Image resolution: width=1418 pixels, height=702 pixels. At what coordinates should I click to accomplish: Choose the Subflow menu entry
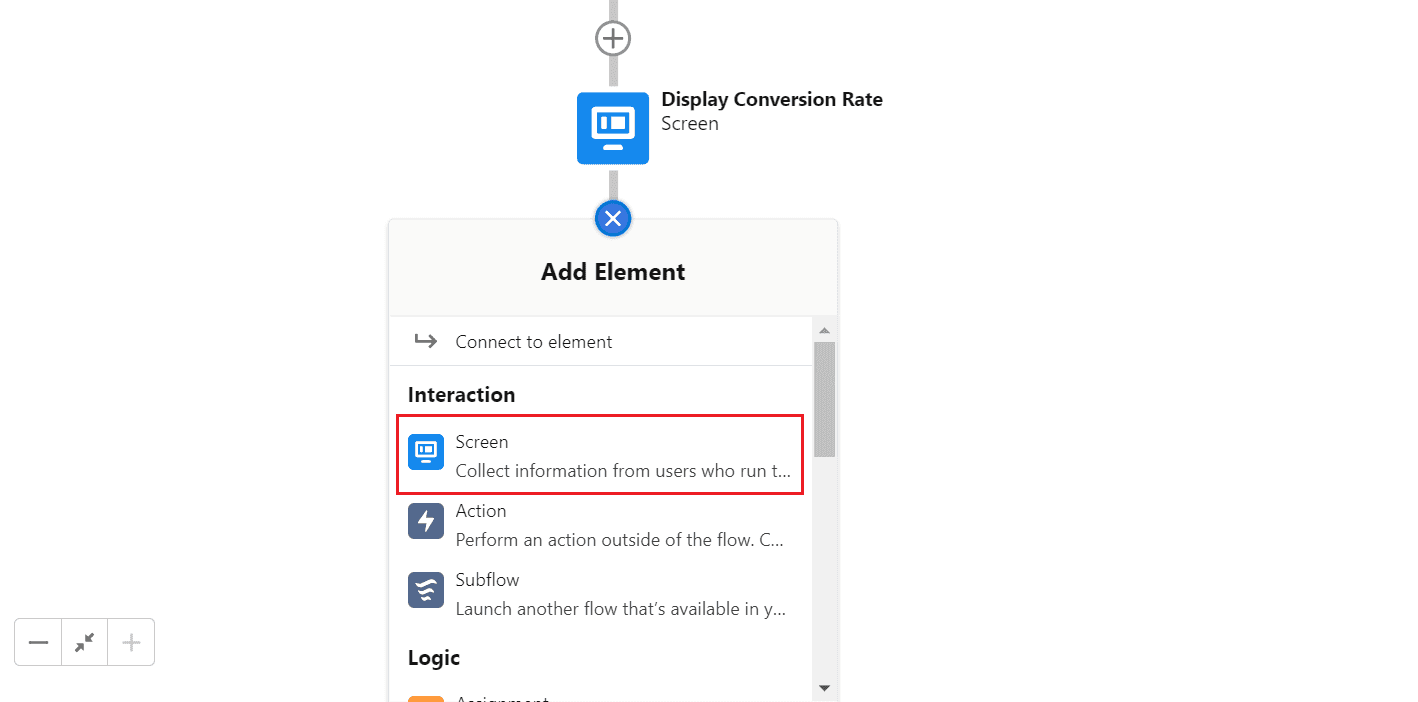coord(601,594)
